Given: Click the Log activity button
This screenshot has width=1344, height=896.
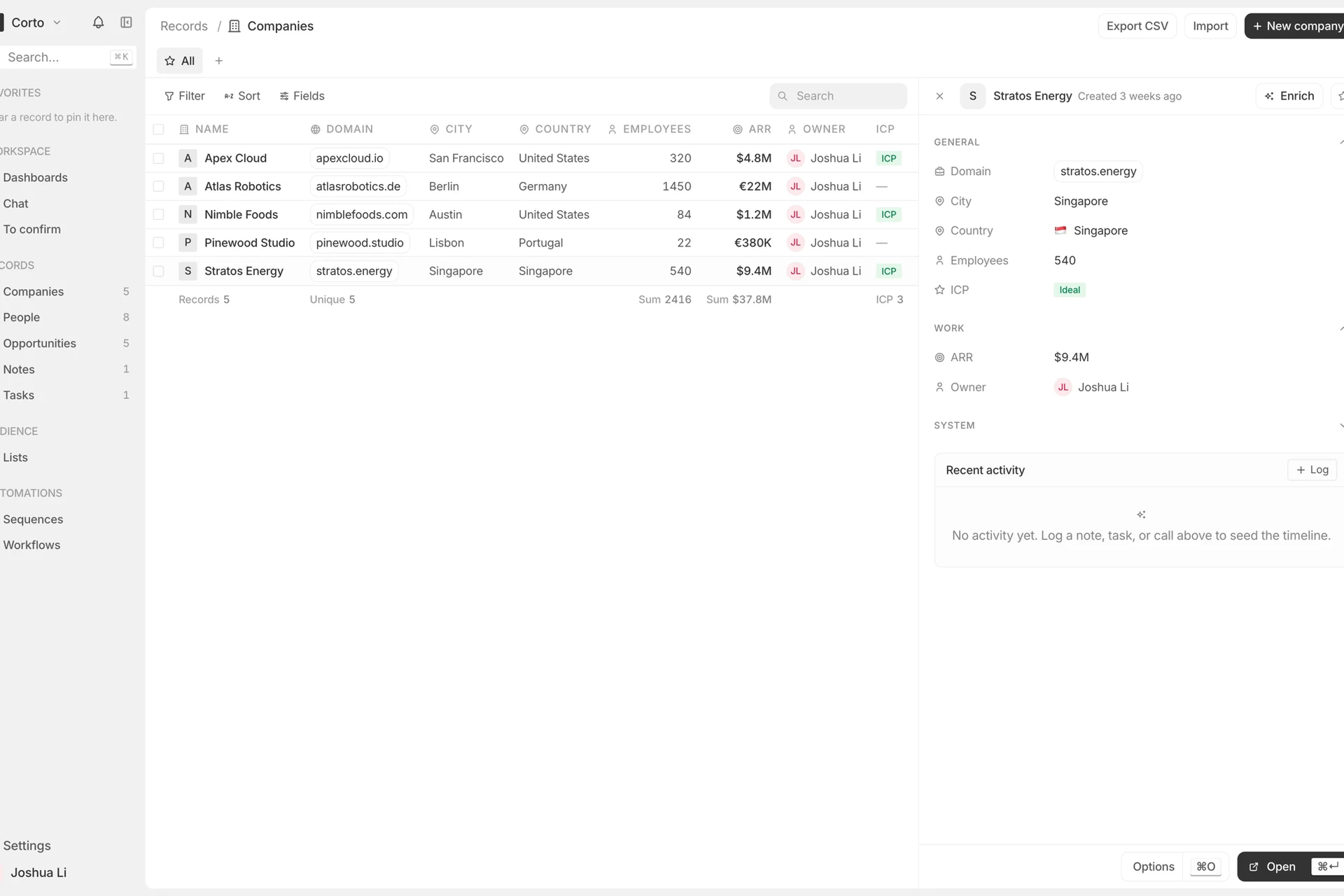Looking at the screenshot, I should click(1312, 470).
